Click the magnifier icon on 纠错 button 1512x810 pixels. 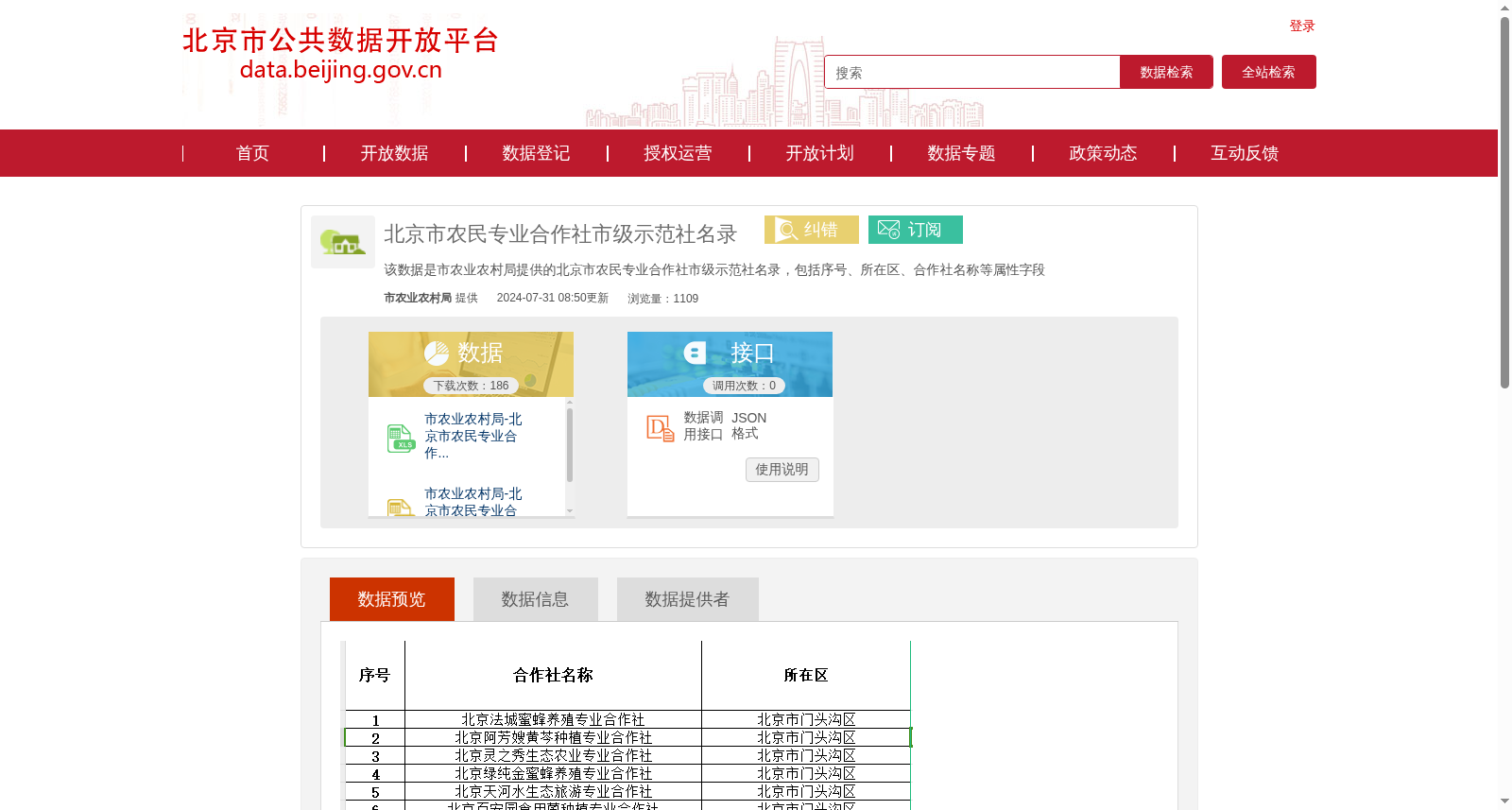point(787,230)
